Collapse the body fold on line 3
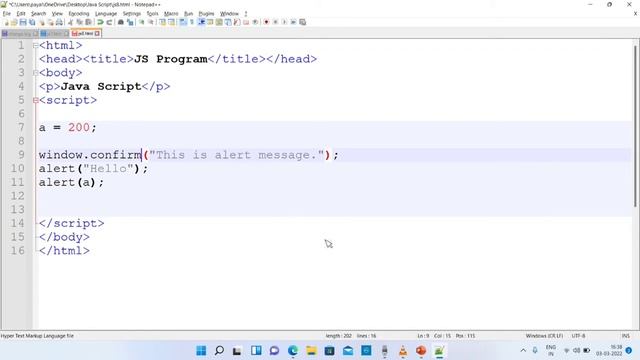Image resolution: width=640 pixels, height=360 pixels. (x=36, y=73)
